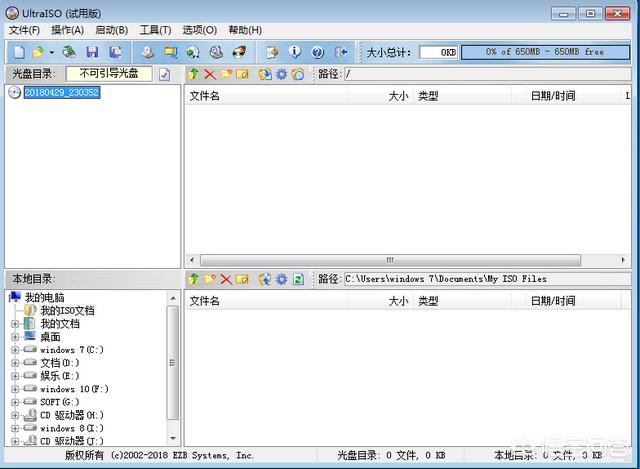Open the 操作(A) menu

point(67,30)
